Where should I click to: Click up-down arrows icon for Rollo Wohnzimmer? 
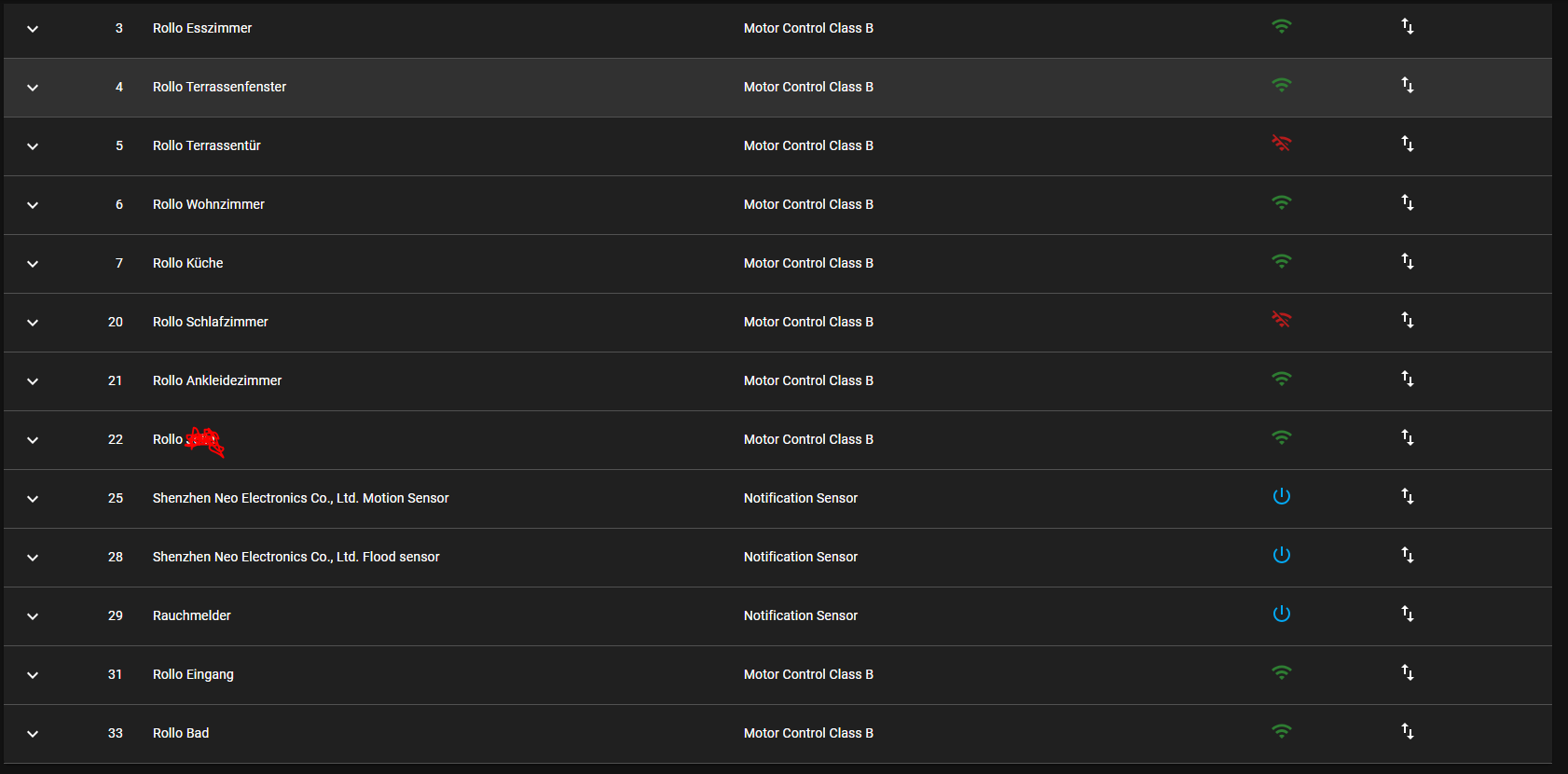coord(1408,203)
